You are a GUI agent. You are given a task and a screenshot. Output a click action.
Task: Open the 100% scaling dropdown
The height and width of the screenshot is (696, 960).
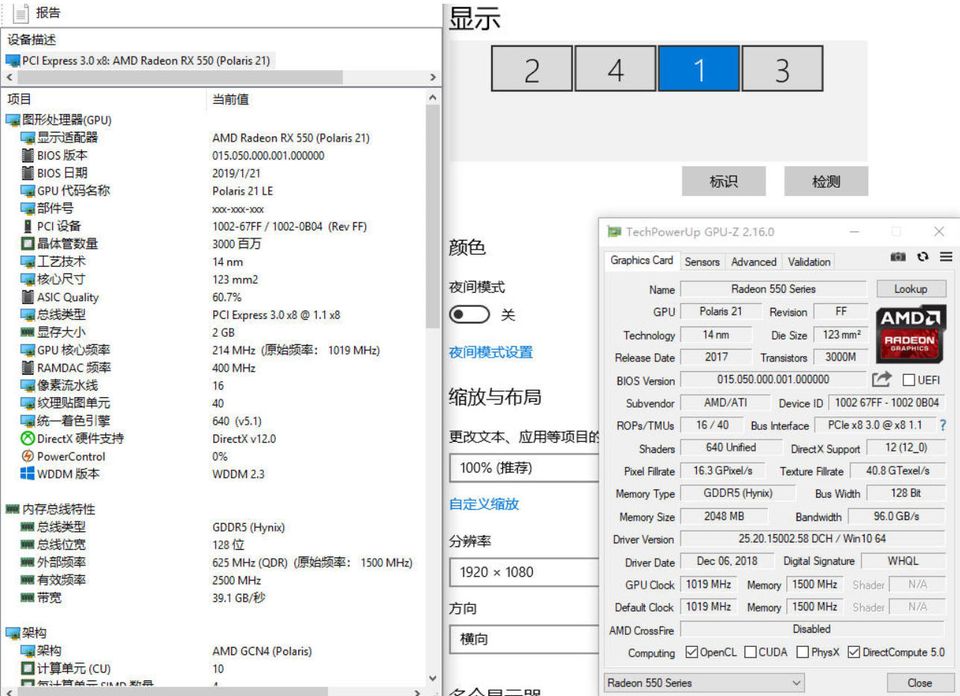pyautogui.click(x=524, y=468)
